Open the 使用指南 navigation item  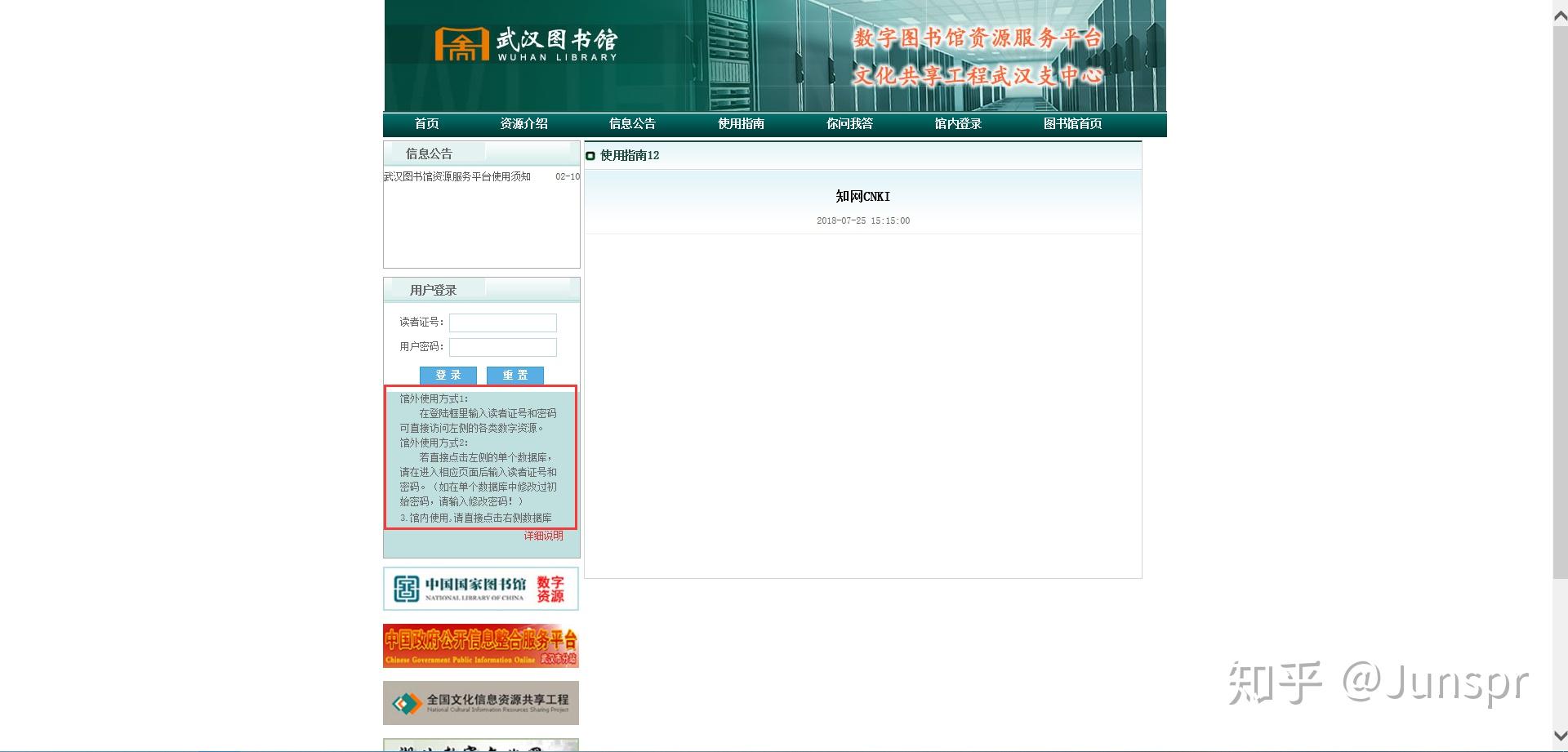tap(741, 124)
